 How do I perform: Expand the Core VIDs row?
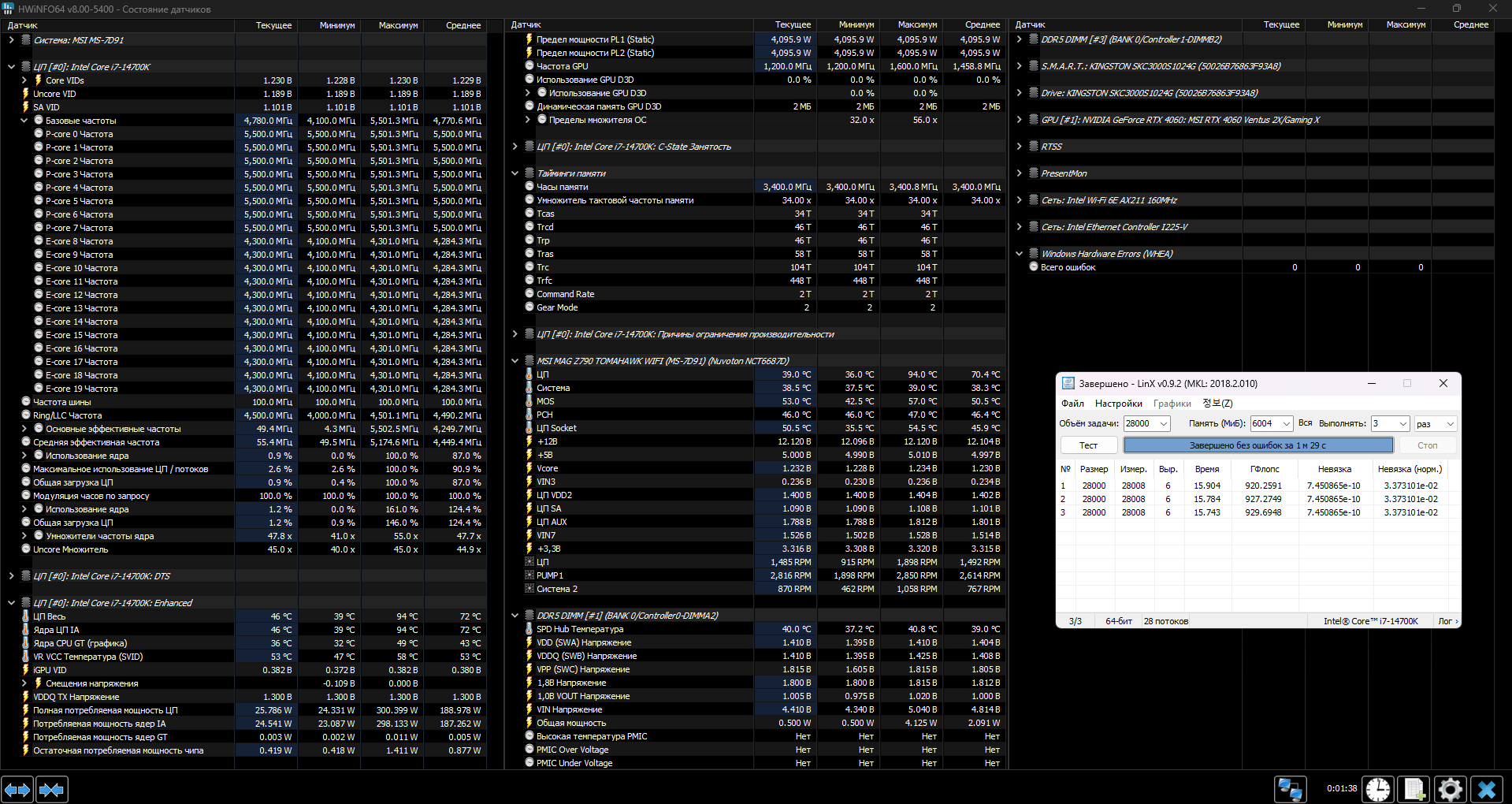24,80
